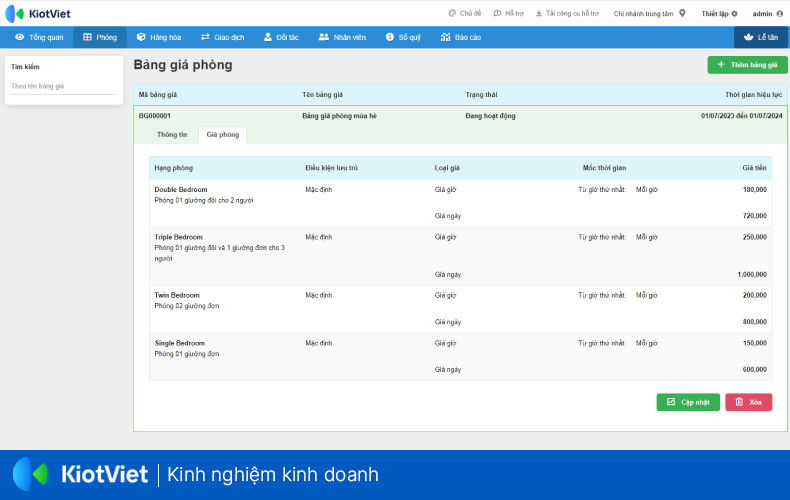Click the Cập nhật update button

[x=688, y=402]
